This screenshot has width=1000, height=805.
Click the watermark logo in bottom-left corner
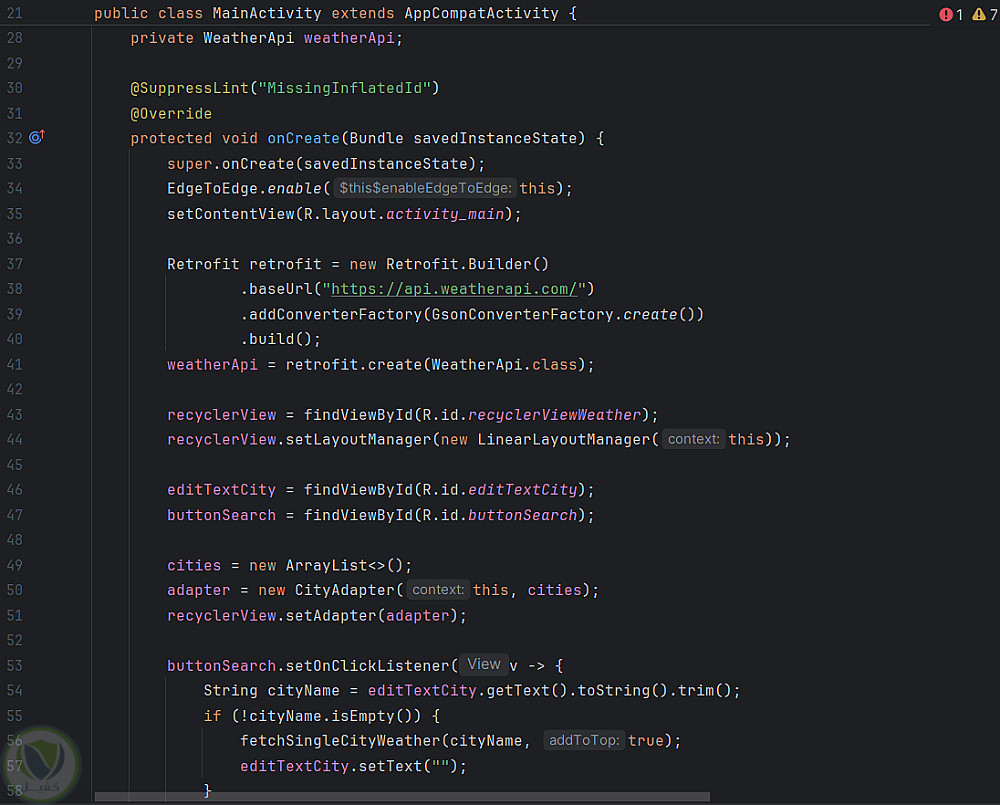click(41, 763)
